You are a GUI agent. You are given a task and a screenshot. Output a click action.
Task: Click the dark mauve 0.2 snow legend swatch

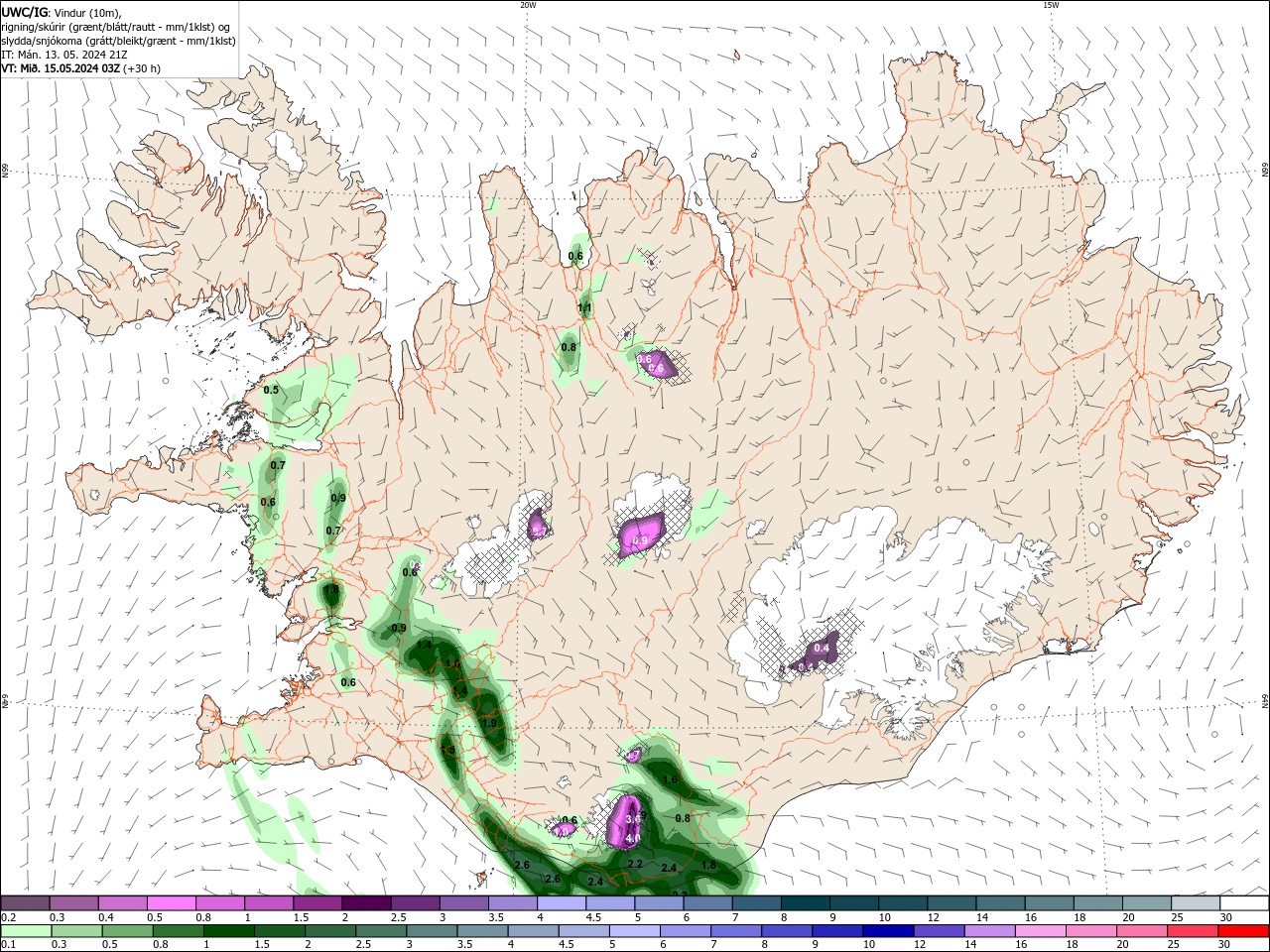click(25, 903)
